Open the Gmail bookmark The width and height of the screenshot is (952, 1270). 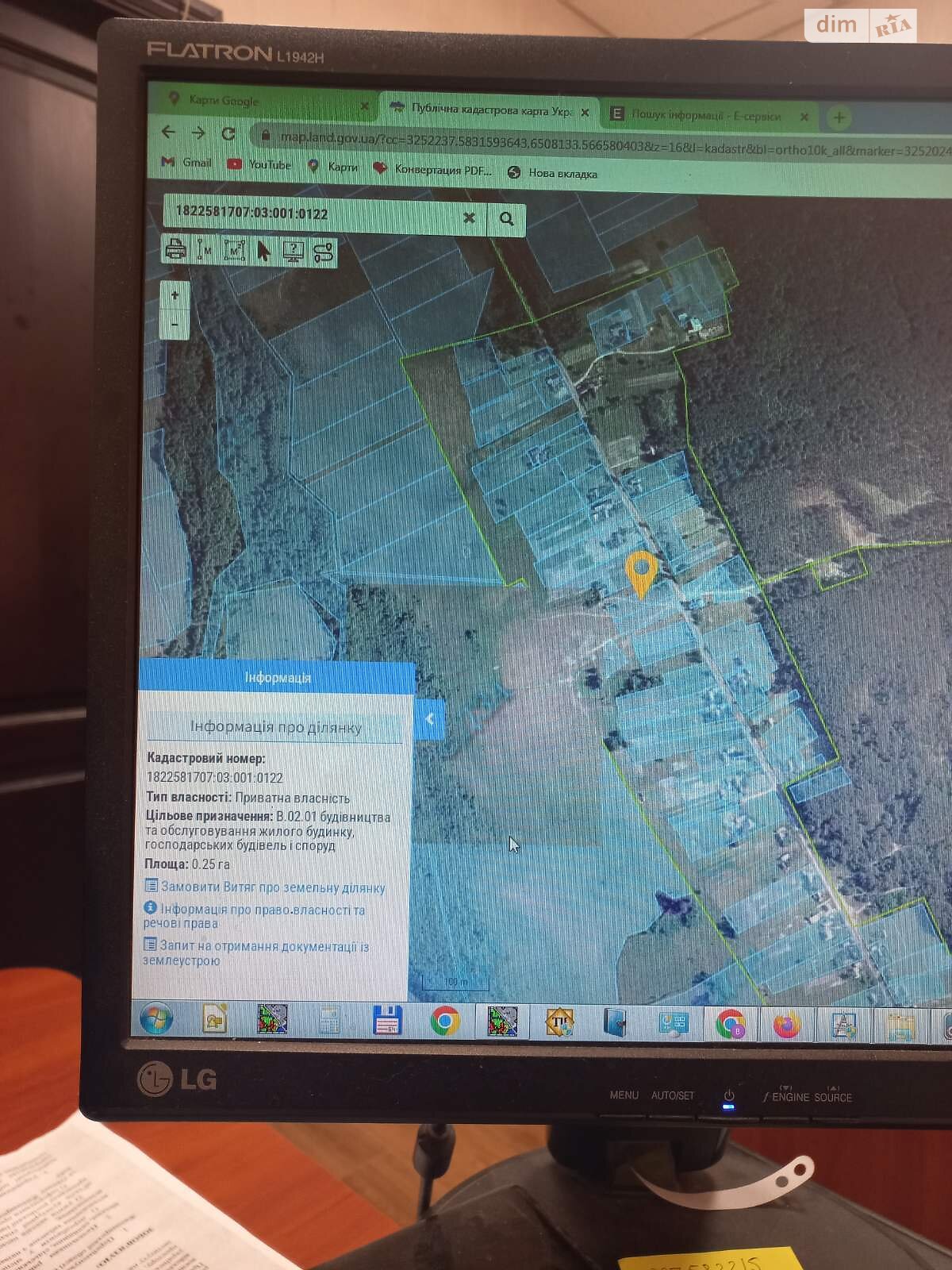coord(187,163)
